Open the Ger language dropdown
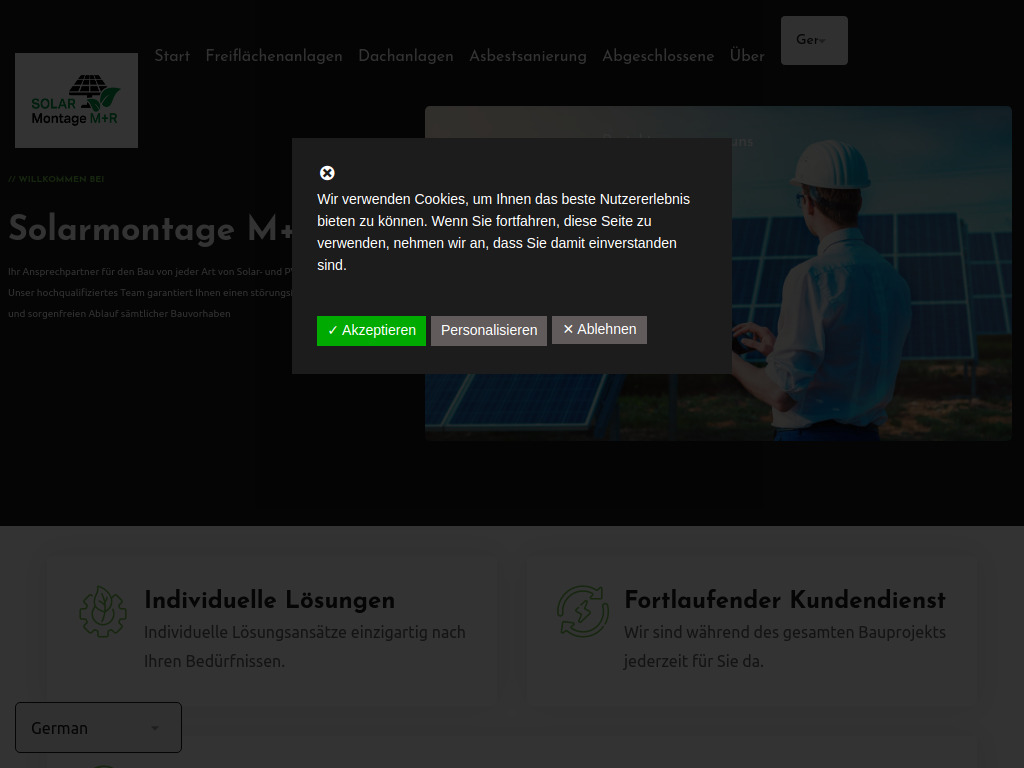This screenshot has height=768, width=1024. [x=813, y=39]
